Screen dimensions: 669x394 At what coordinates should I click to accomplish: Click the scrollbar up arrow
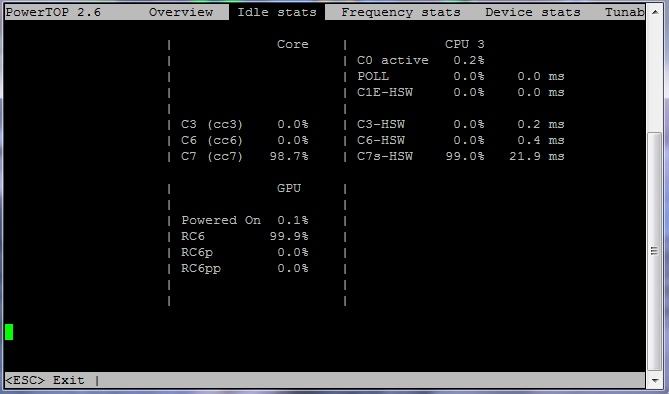pyautogui.click(x=655, y=12)
